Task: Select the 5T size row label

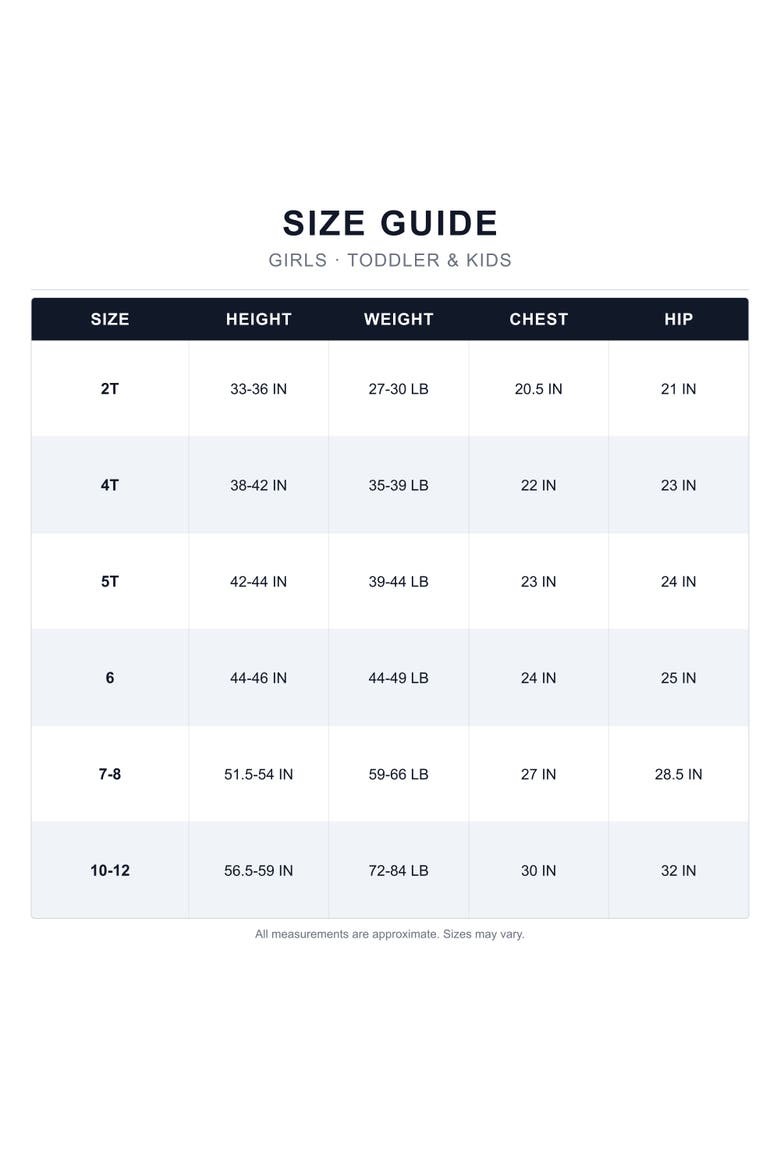Action: 110,581
